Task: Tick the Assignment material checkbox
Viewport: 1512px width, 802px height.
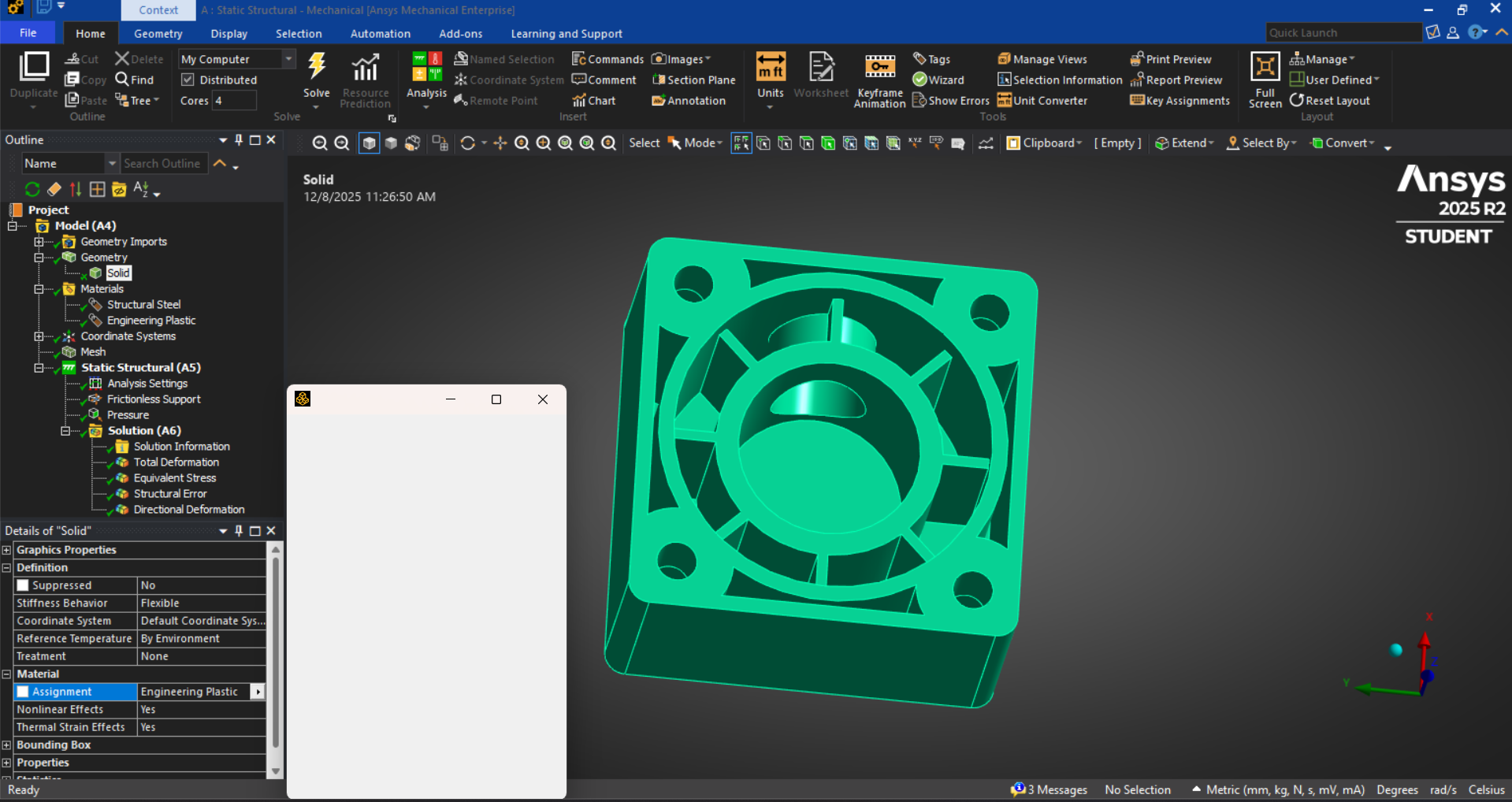Action: point(23,692)
